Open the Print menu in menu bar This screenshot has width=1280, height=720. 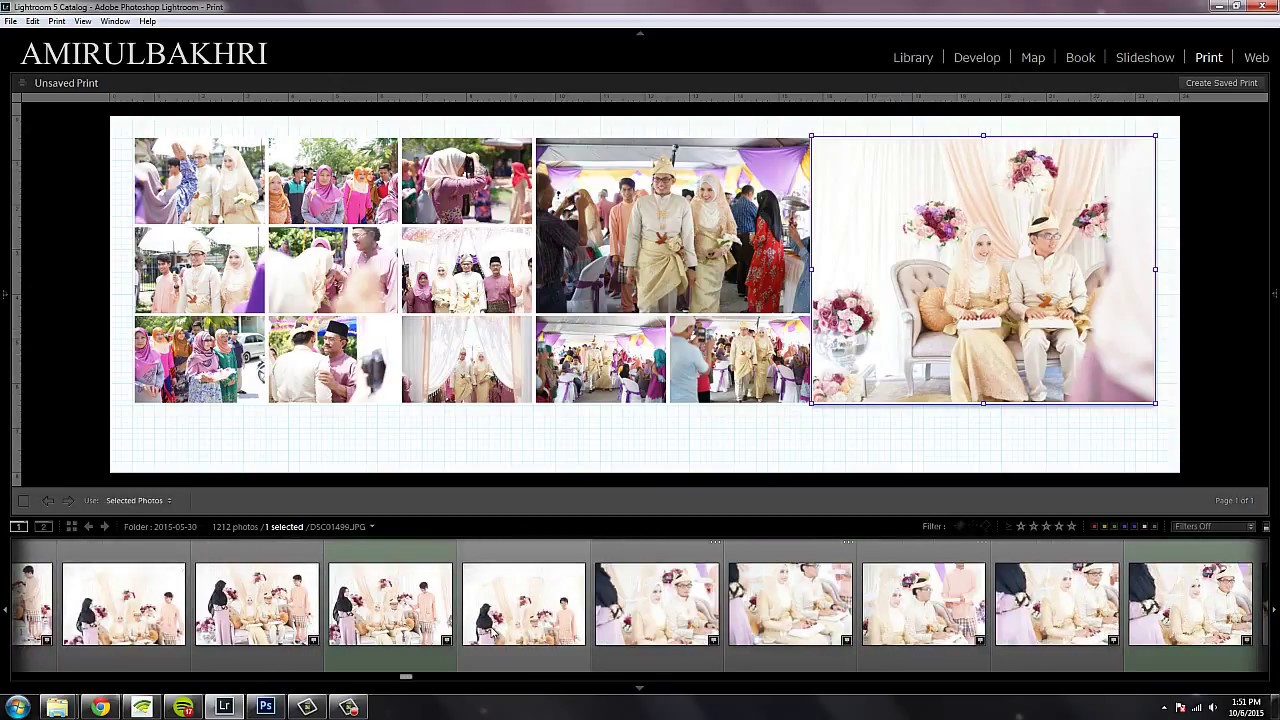point(57,21)
